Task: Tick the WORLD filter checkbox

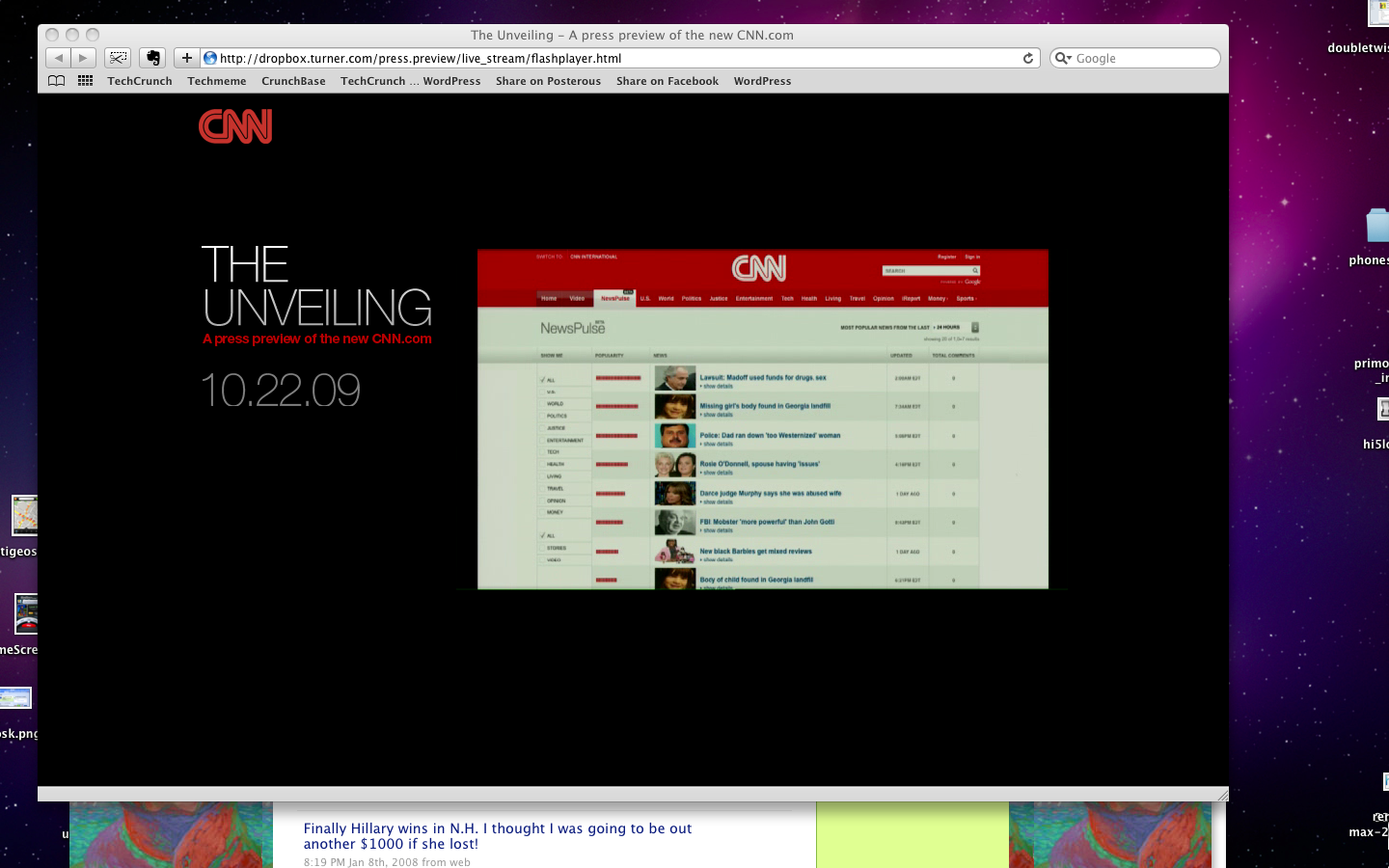Action: coord(543,404)
